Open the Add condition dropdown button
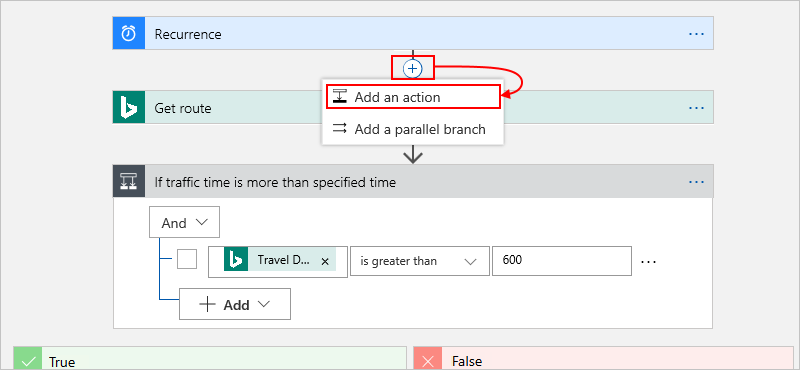This screenshot has height=370, width=800. [235, 304]
